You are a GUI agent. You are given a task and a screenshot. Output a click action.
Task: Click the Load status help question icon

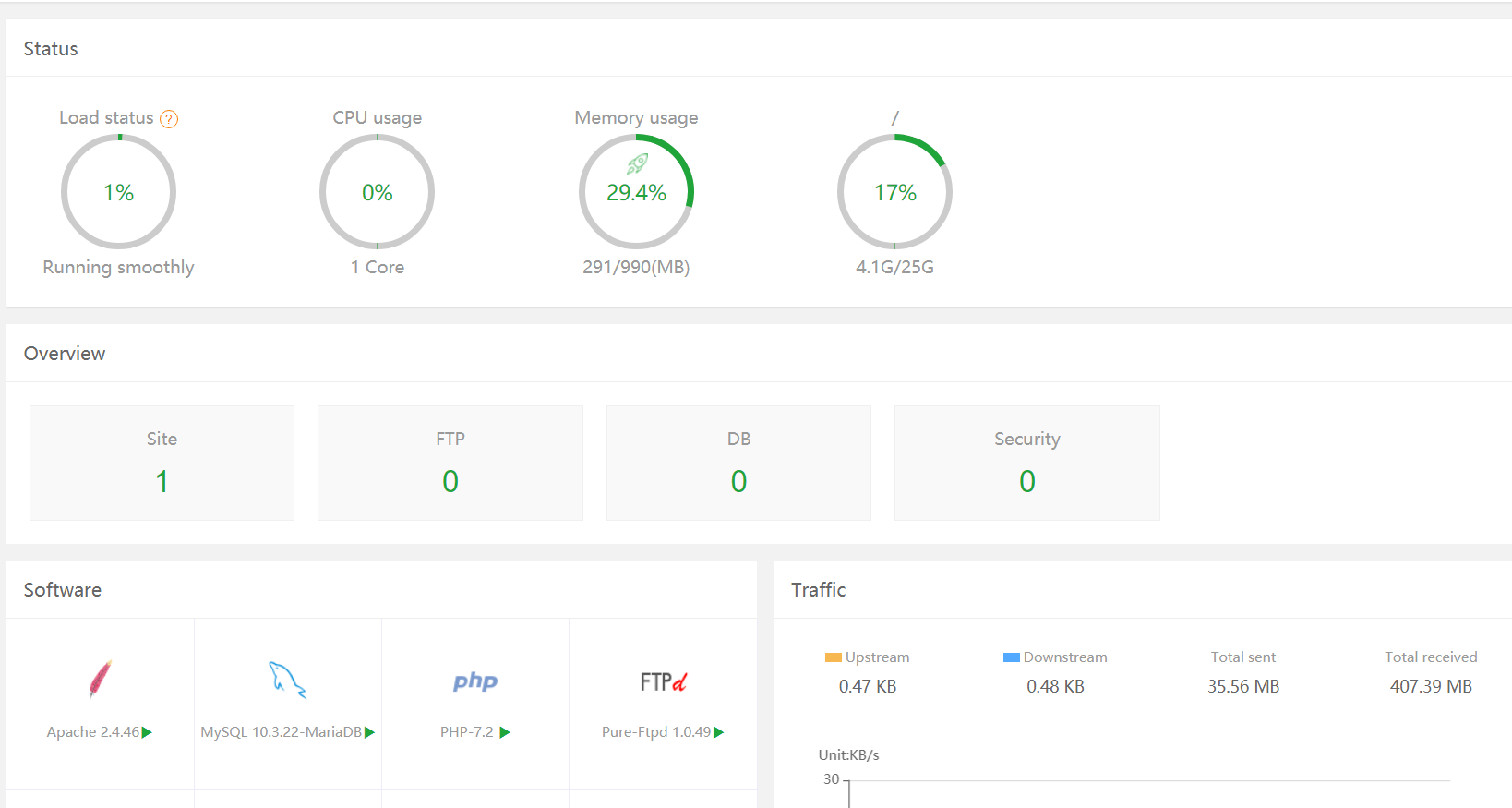[x=169, y=119]
